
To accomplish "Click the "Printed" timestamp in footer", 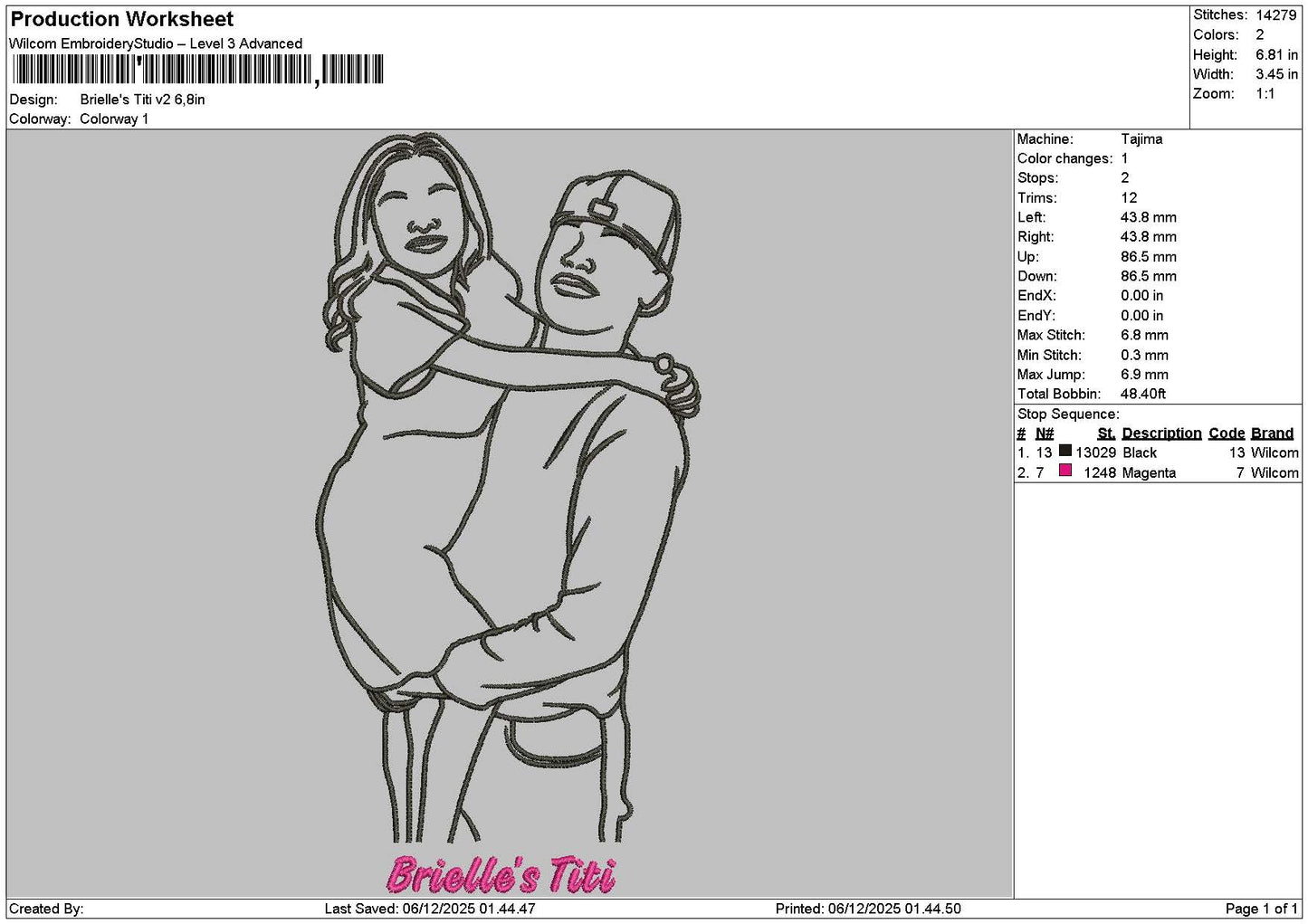I will (x=868, y=909).
